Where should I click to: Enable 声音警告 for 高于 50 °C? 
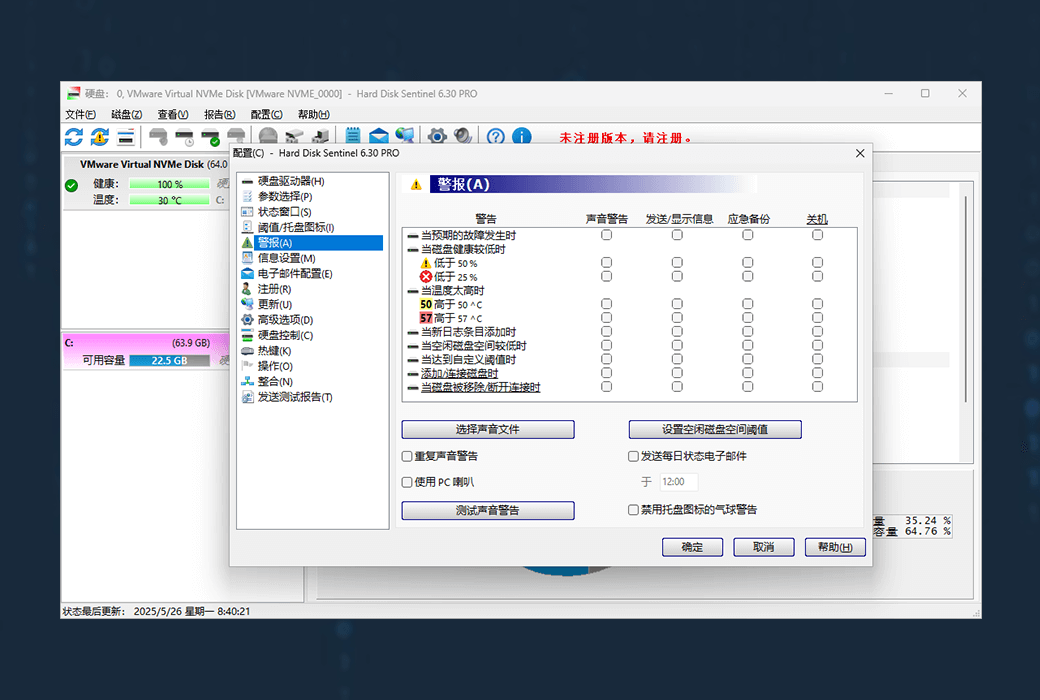pyautogui.click(x=606, y=304)
